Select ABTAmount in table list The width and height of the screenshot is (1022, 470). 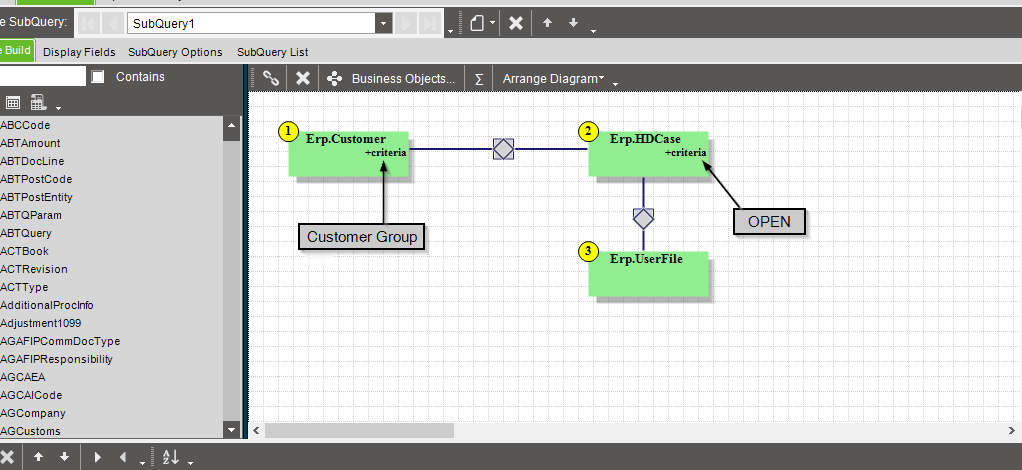tap(30, 143)
